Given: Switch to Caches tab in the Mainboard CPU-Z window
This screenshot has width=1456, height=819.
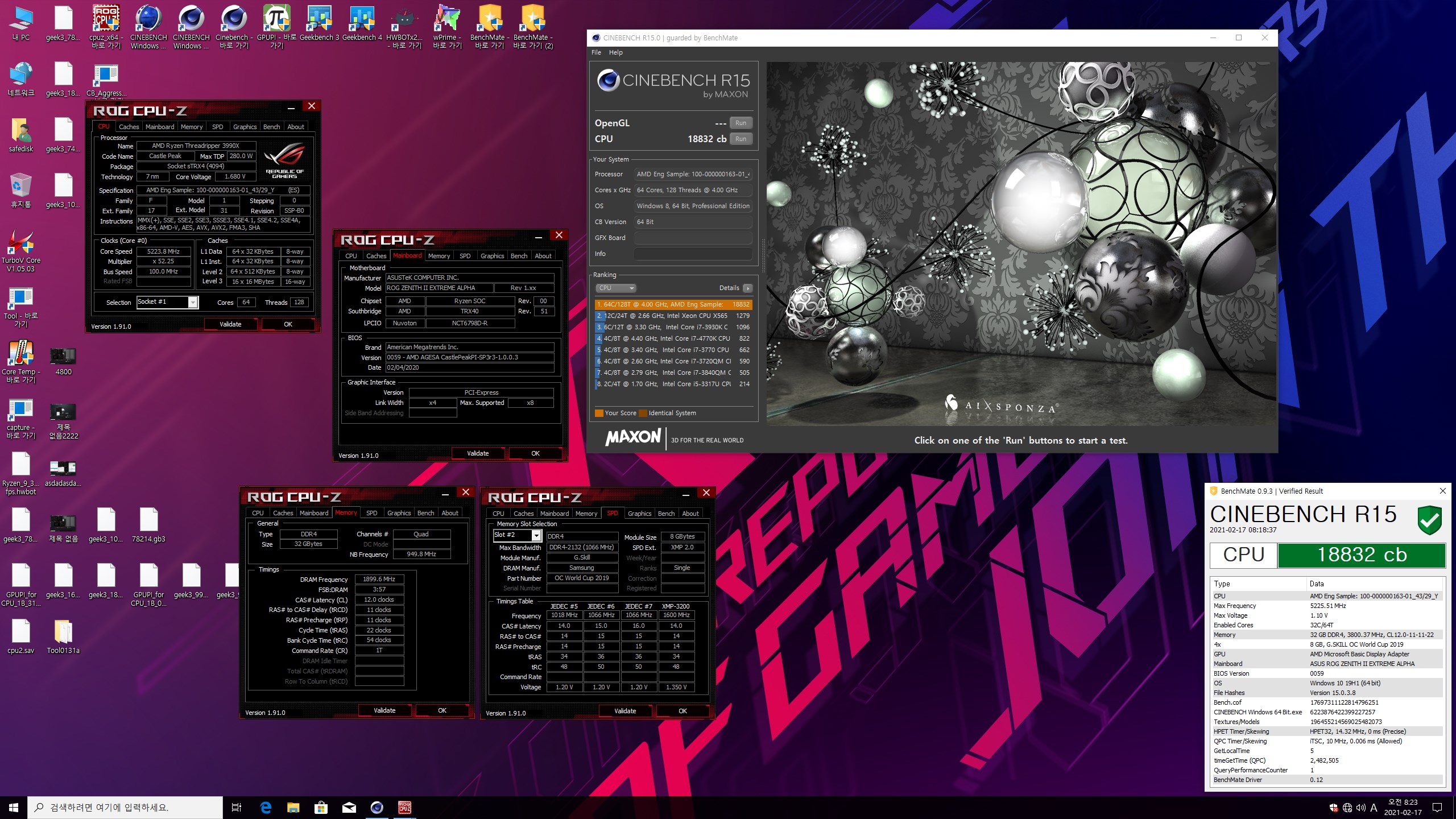Looking at the screenshot, I should 376,256.
